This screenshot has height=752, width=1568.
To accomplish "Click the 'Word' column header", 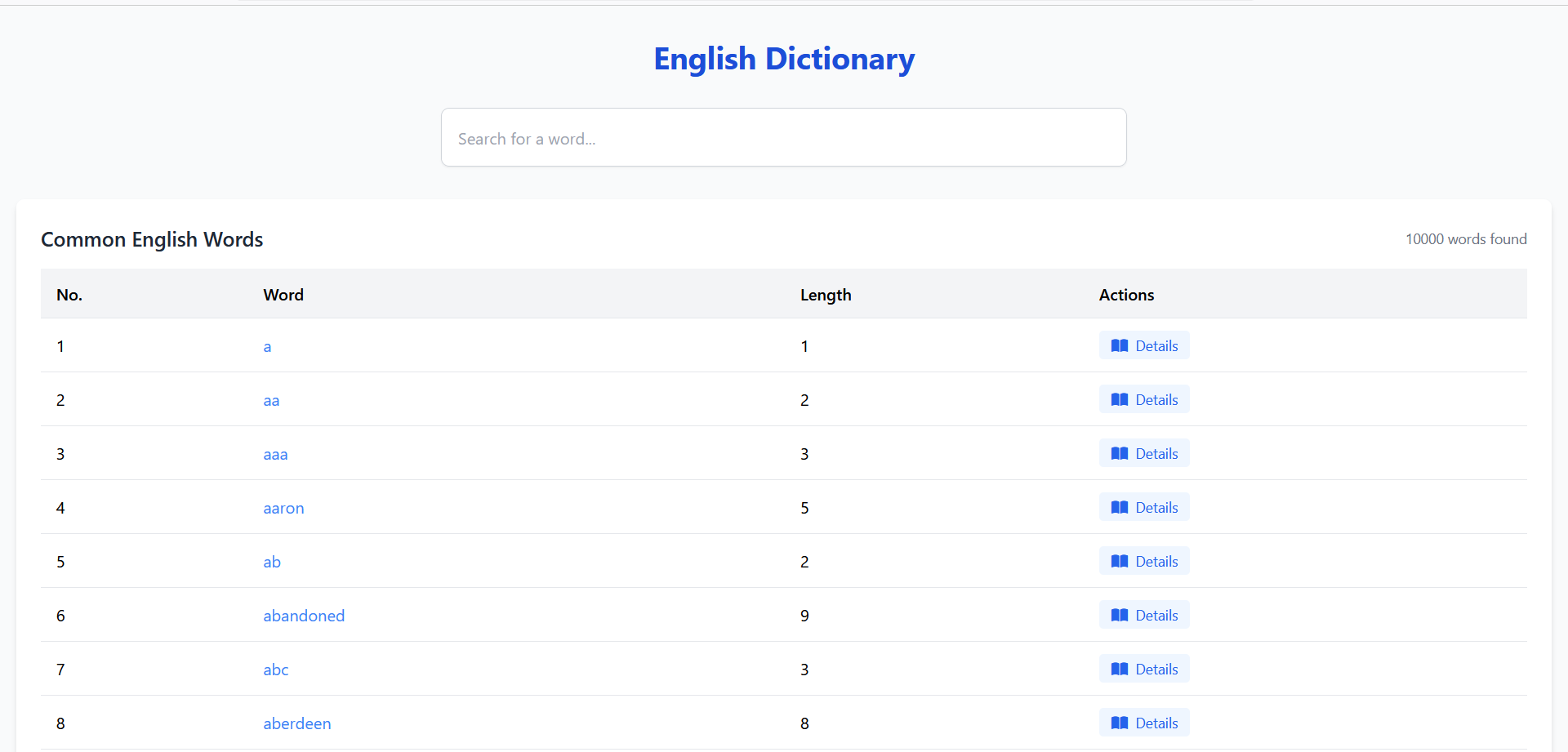I will coord(283,295).
